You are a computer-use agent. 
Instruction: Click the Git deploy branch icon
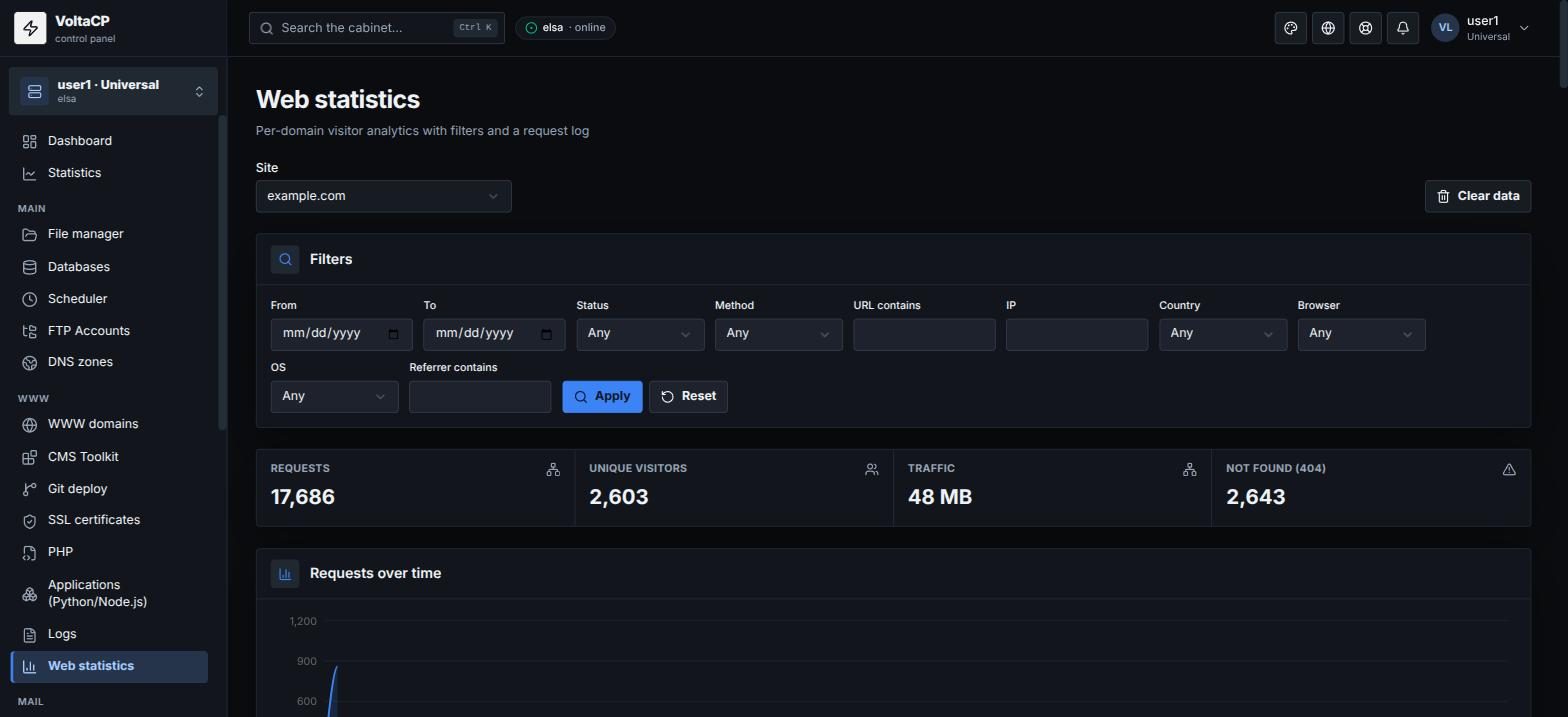pos(30,489)
